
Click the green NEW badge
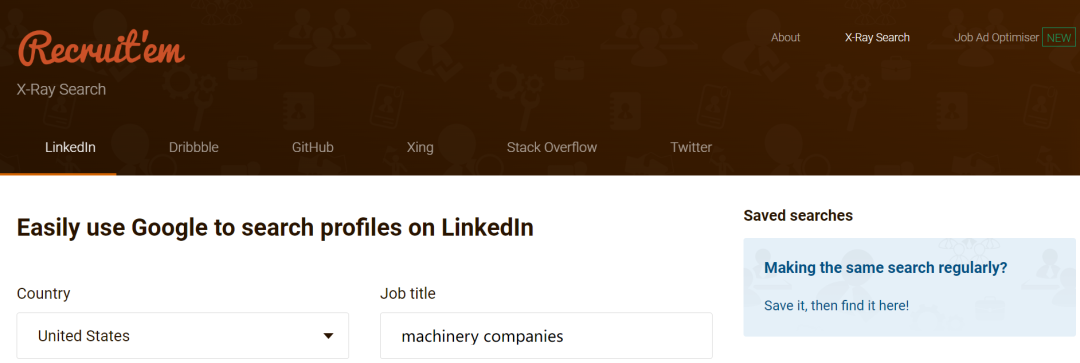coord(1059,37)
